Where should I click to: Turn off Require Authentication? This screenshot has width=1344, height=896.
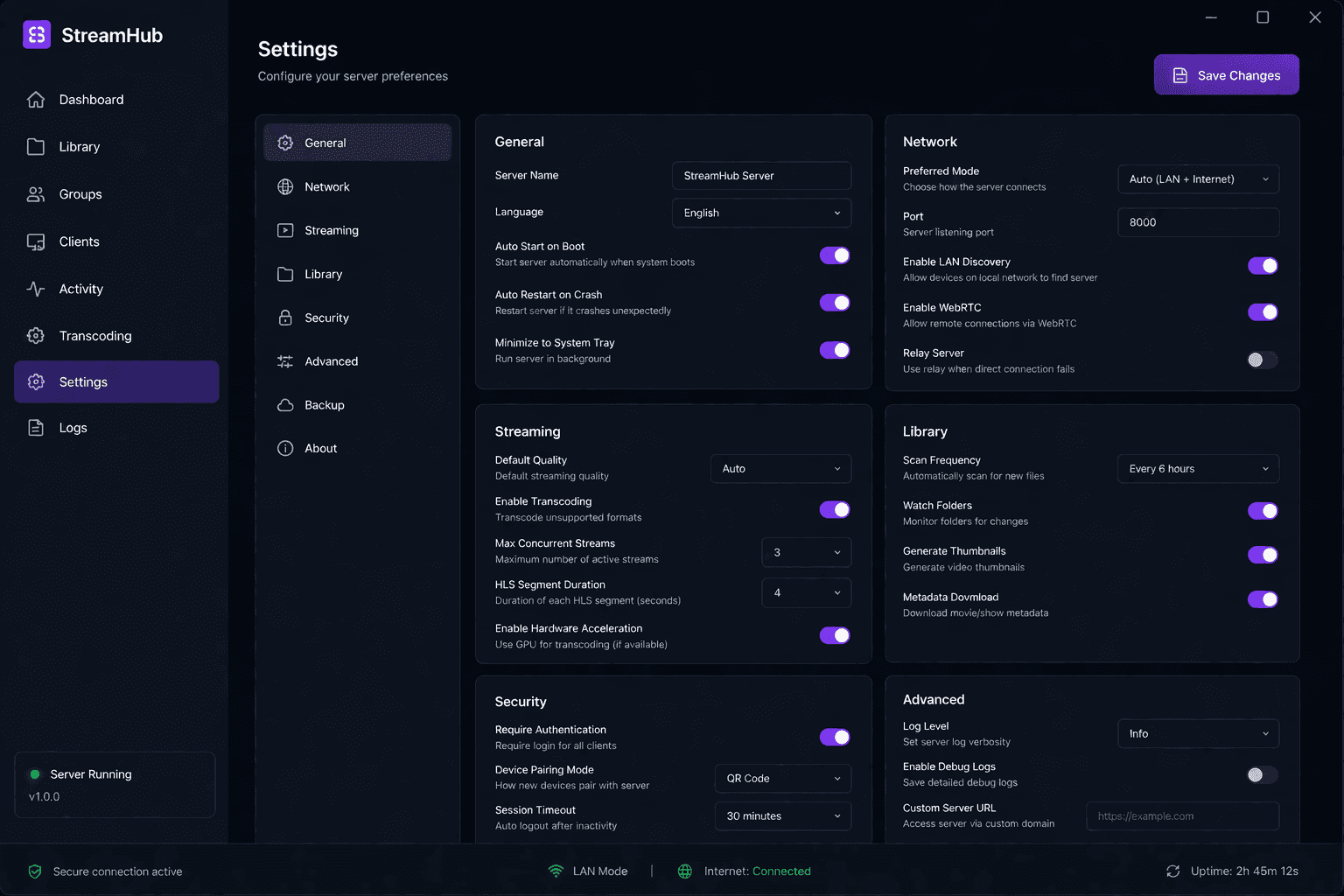[835, 737]
